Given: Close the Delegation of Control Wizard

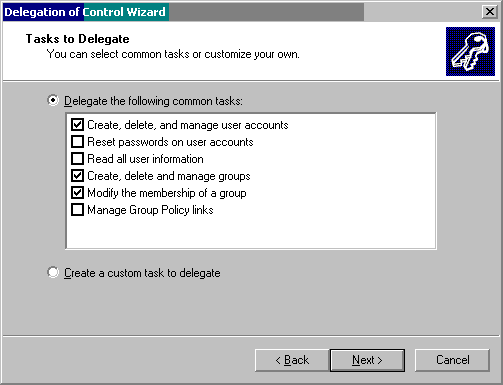Looking at the screenshot, I should coord(490,12).
